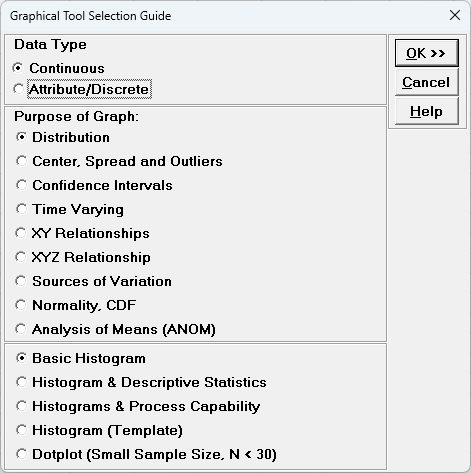Choose Attribute/Discrete data type

[82, 89]
